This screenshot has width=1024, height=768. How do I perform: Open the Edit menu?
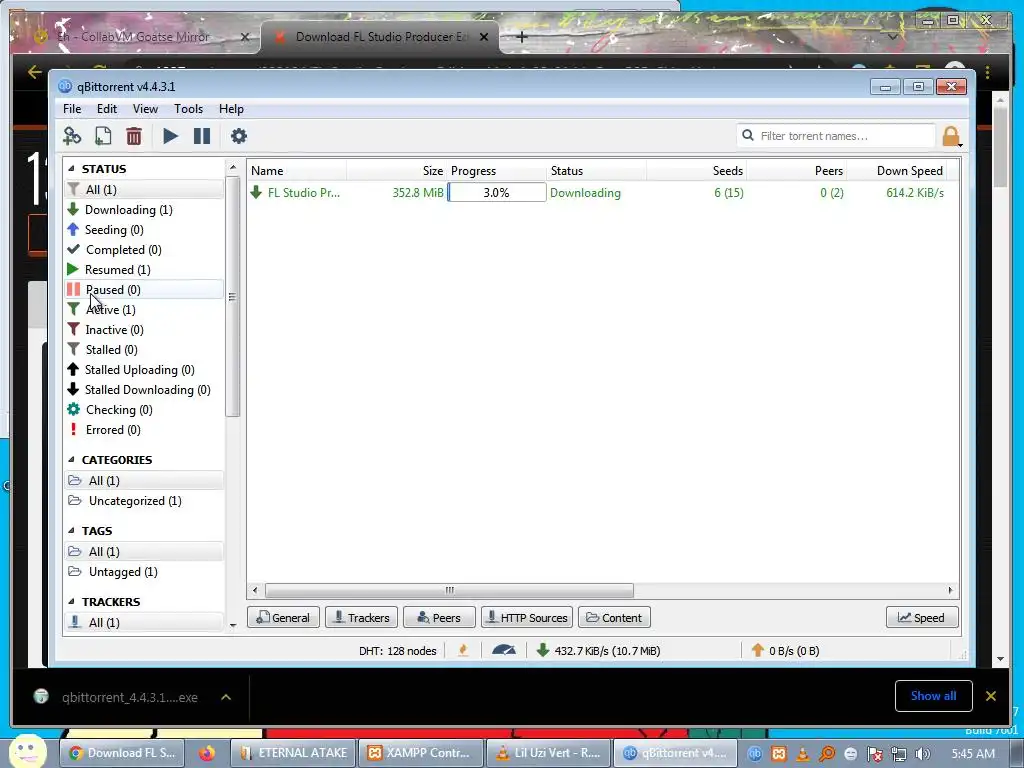(106, 109)
